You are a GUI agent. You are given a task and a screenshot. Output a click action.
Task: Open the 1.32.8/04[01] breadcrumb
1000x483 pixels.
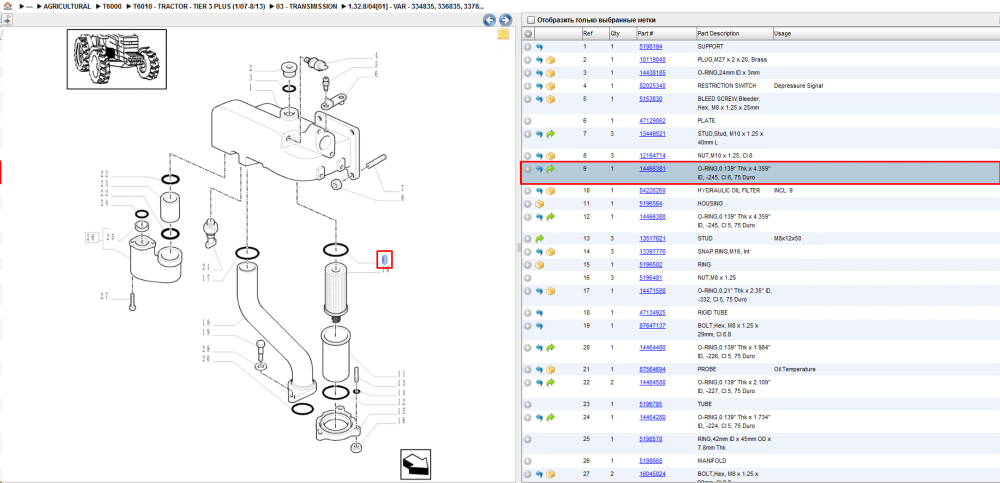416,6
